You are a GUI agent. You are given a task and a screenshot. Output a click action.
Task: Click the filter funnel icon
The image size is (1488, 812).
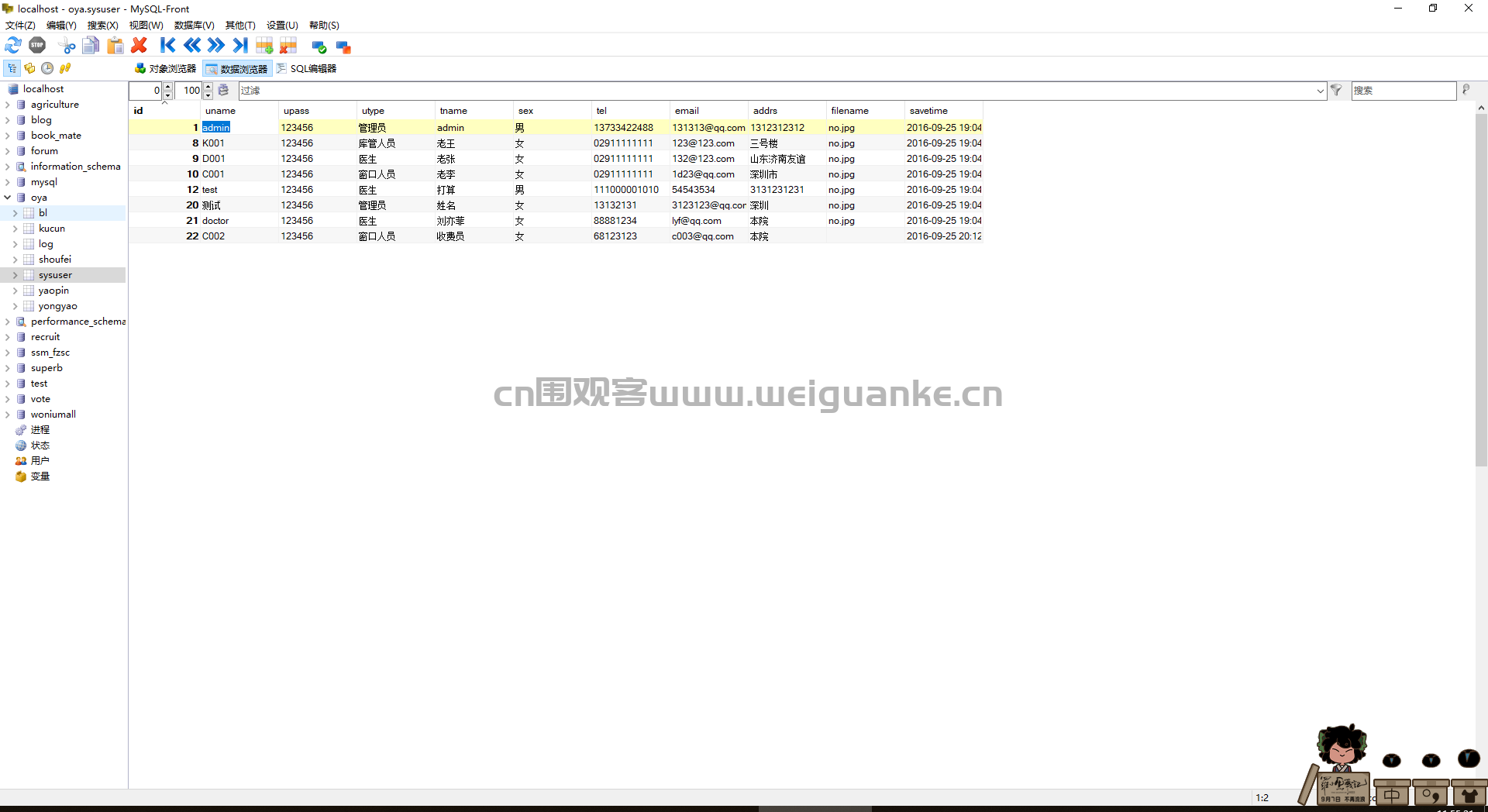click(x=1336, y=91)
